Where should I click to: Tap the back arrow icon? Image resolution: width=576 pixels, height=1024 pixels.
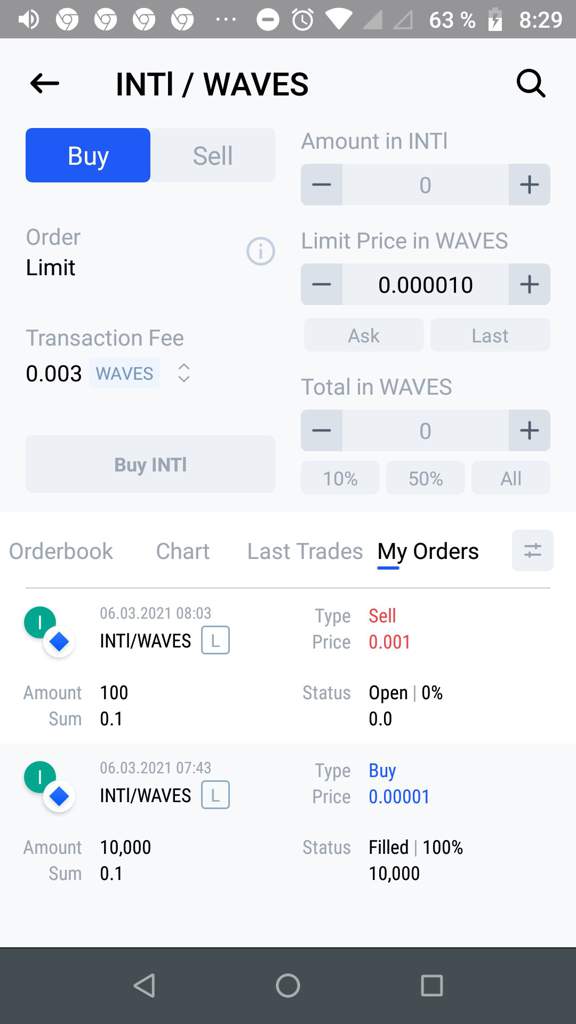point(44,84)
